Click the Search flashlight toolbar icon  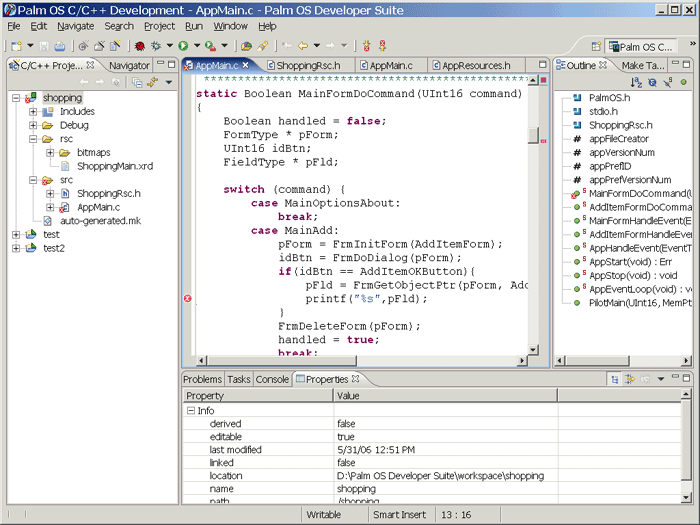262,46
